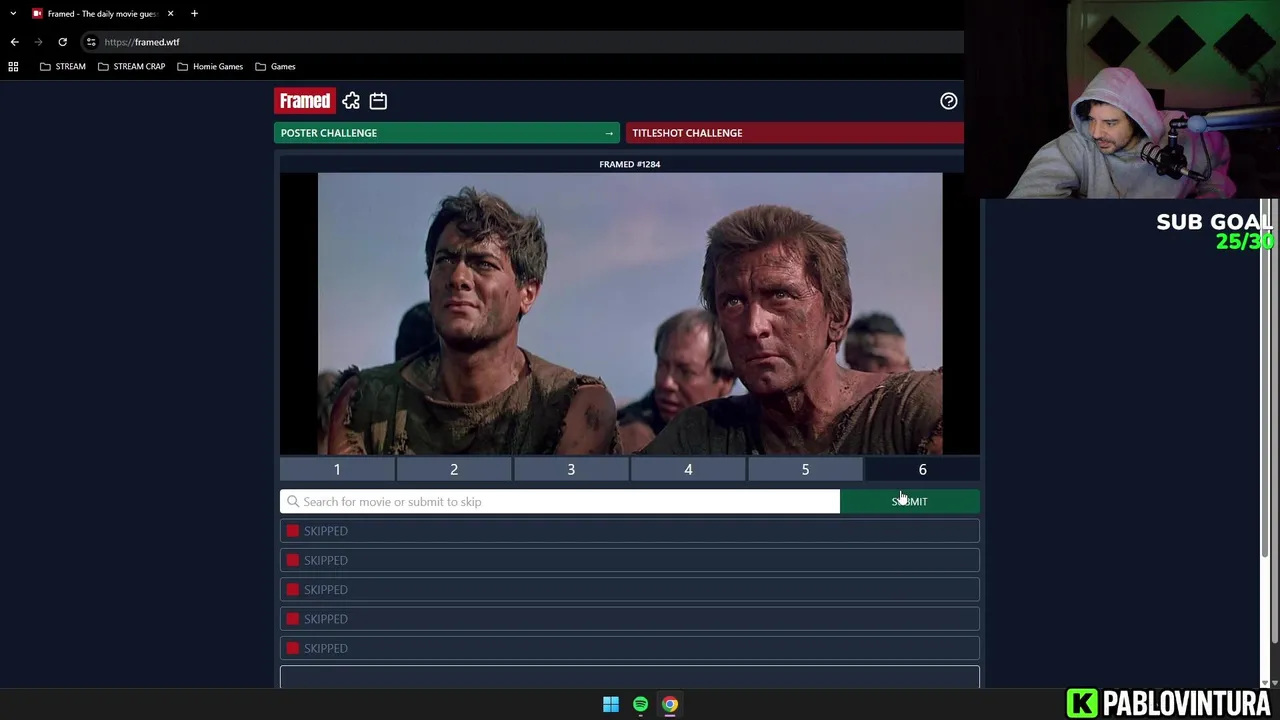Screen dimensions: 1280x720
Task: Show frame 4
Action: [688, 469]
